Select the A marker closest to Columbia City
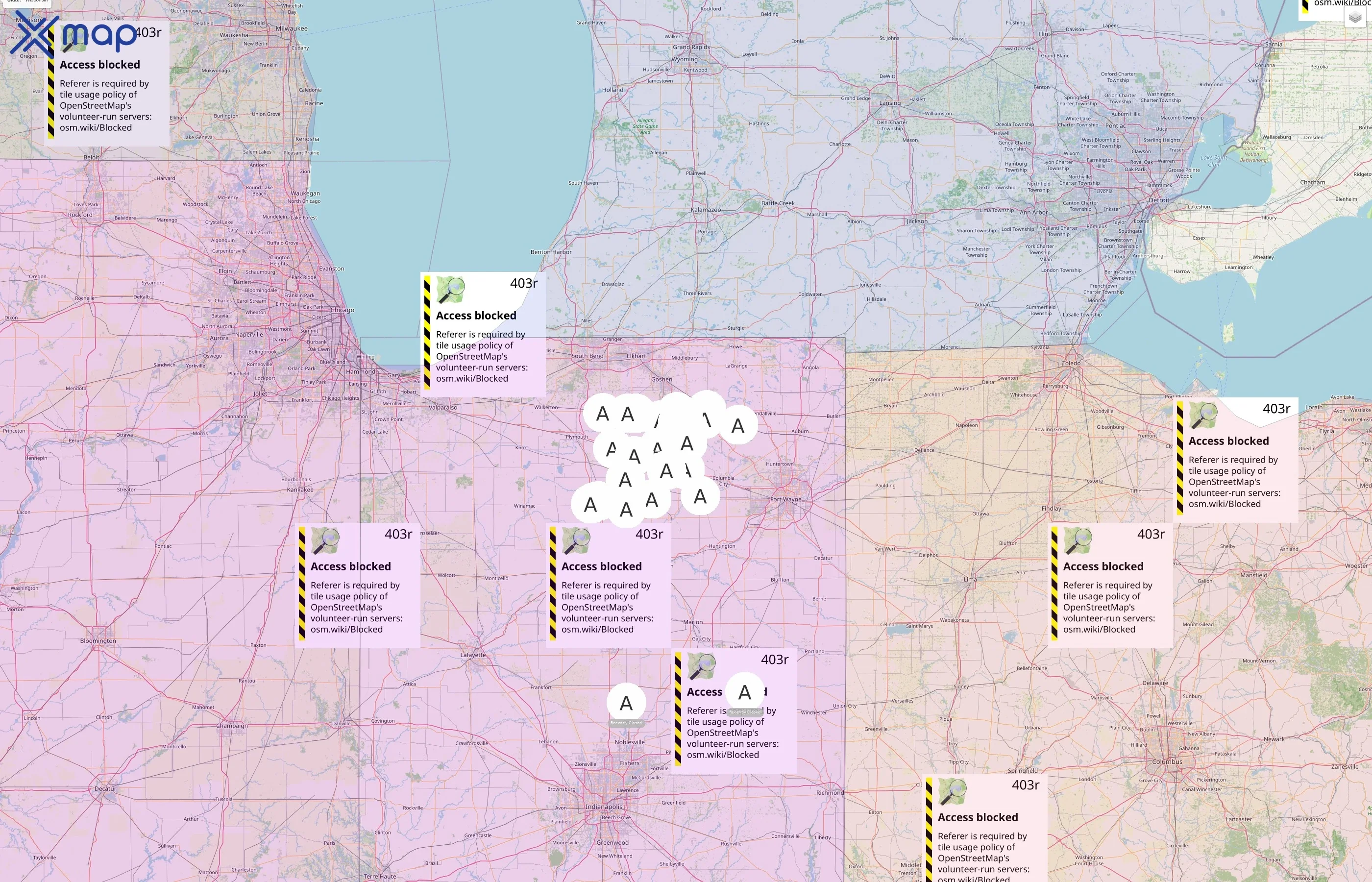The height and width of the screenshot is (882, 1372). click(x=700, y=496)
